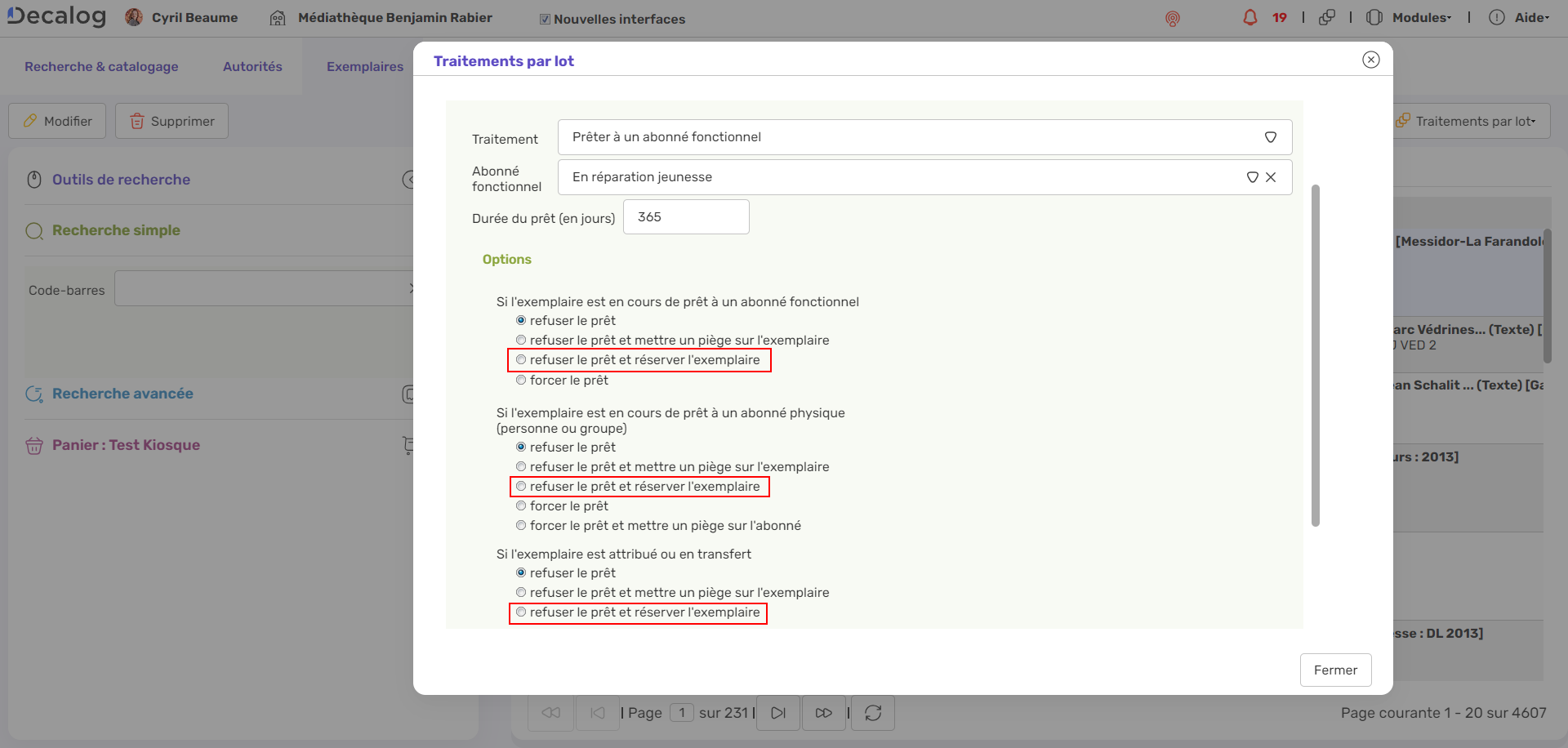Click the Fermer button in the dialog
This screenshot has height=748, width=1568.
tap(1335, 670)
